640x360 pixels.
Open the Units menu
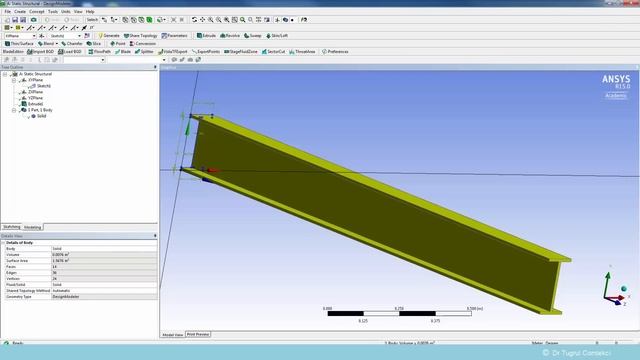[66, 11]
